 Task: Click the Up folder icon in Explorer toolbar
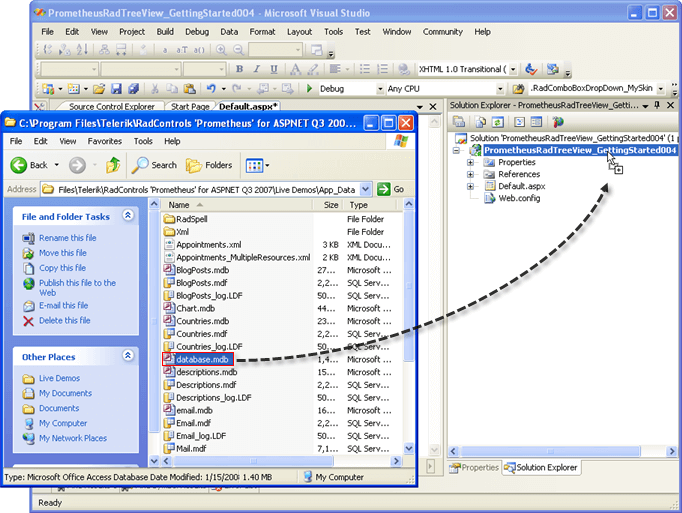pyautogui.click(x=114, y=165)
